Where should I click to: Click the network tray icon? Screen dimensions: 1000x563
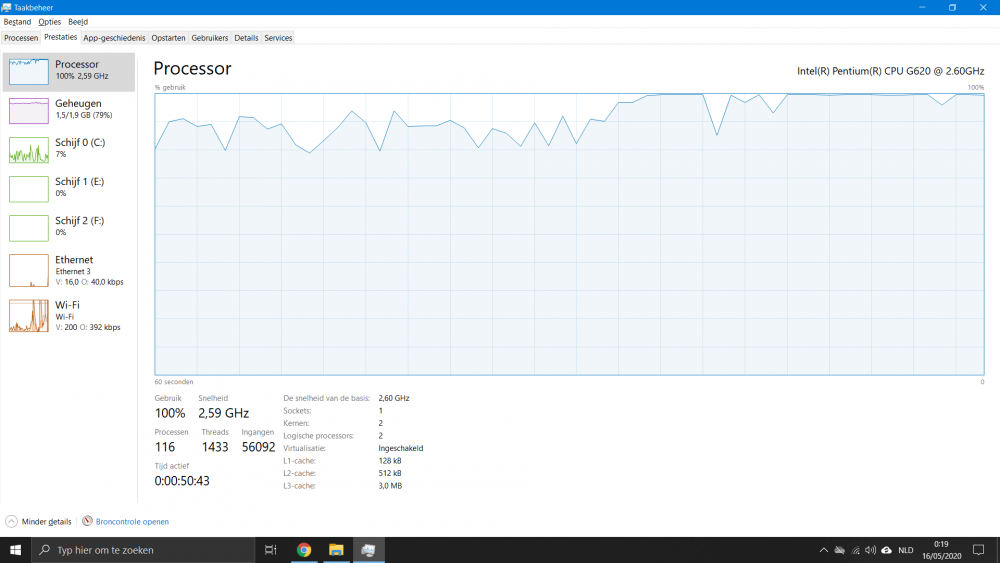click(840, 550)
